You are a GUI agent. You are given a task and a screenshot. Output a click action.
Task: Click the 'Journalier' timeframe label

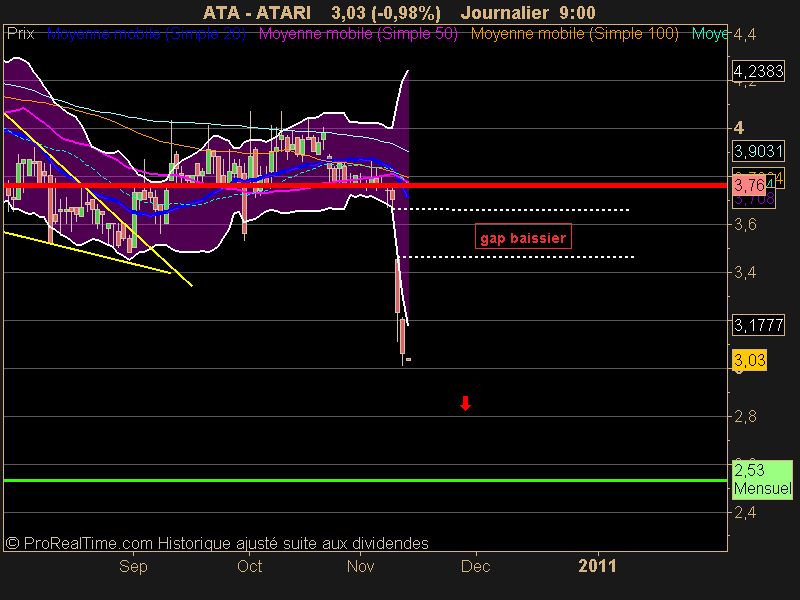pos(505,13)
